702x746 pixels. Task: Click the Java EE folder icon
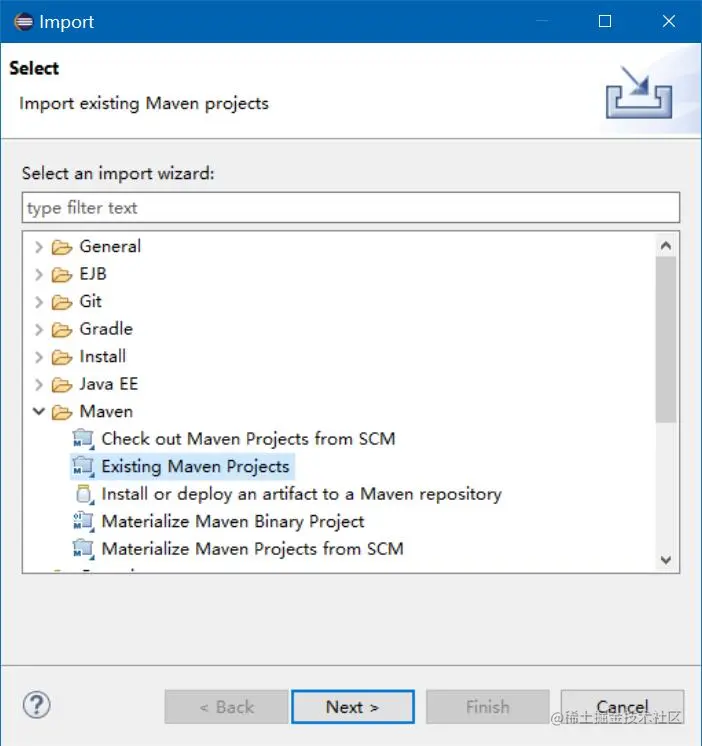[x=62, y=384]
